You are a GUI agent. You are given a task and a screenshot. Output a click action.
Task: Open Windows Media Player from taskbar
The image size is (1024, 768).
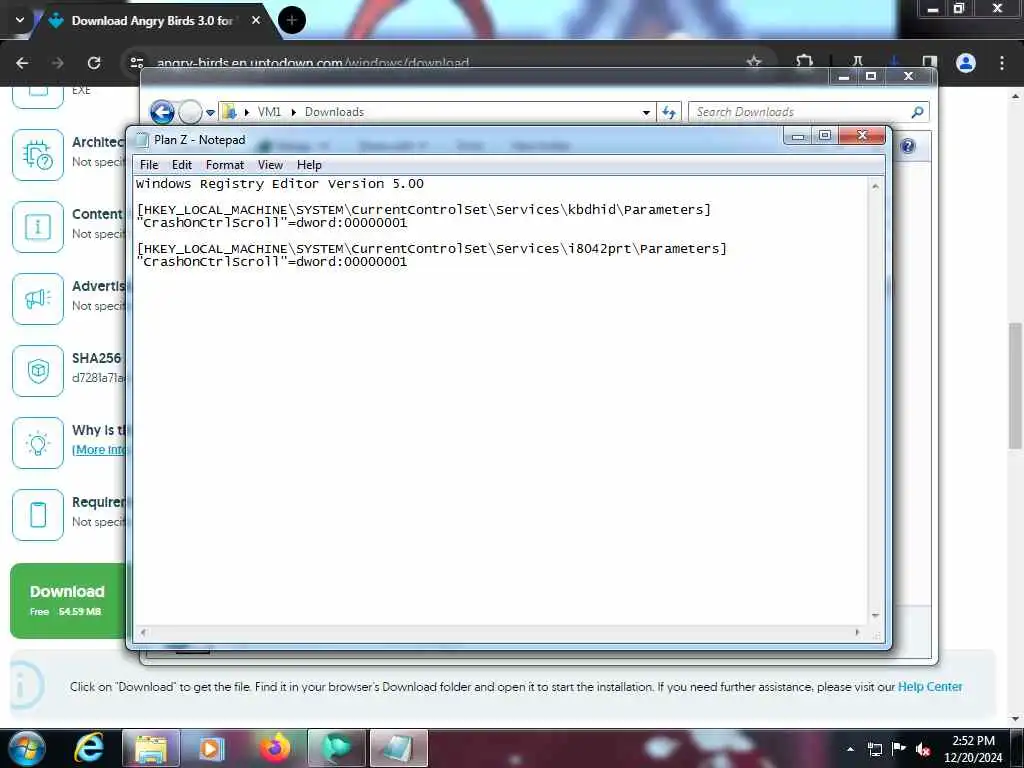[x=212, y=748]
